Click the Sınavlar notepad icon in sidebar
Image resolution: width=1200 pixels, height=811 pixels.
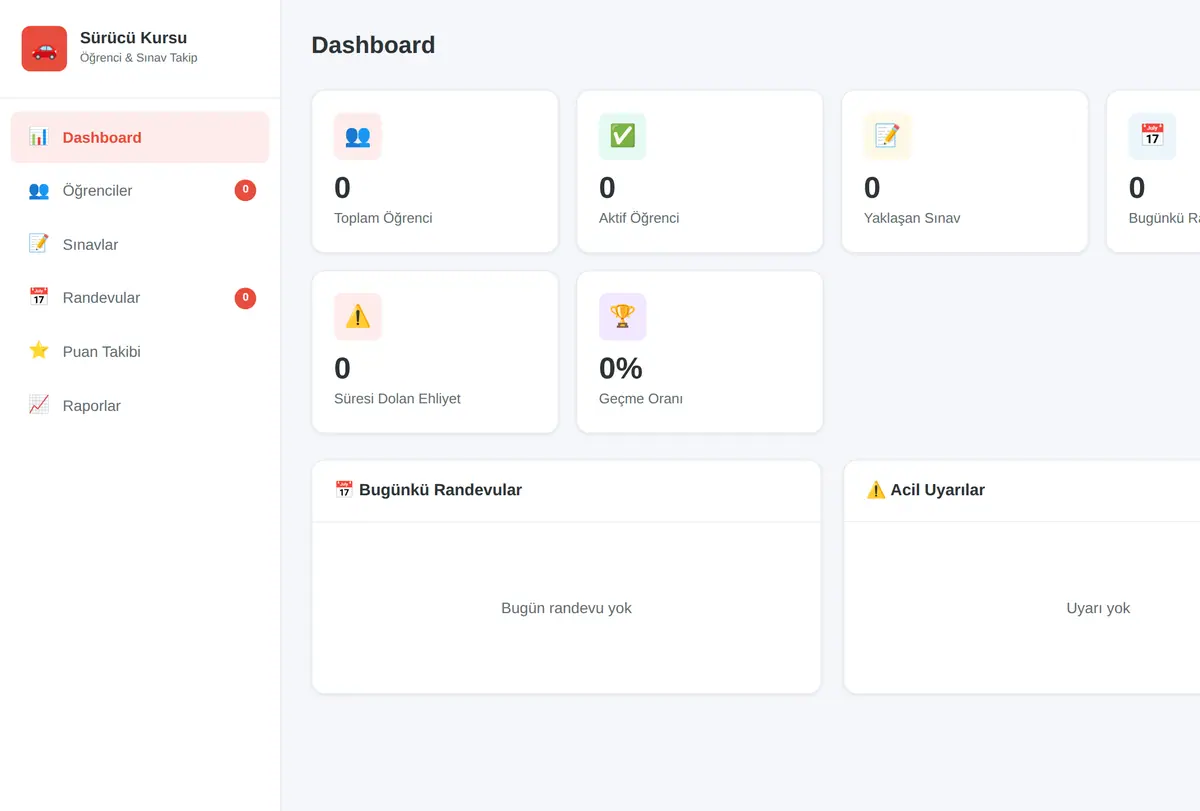click(x=39, y=244)
